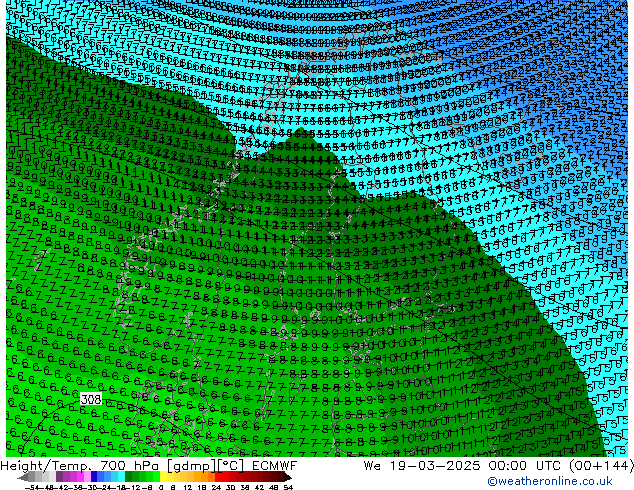Click the dark green swatch in the legend
Viewport: 634px width, 490px height.
[129, 477]
